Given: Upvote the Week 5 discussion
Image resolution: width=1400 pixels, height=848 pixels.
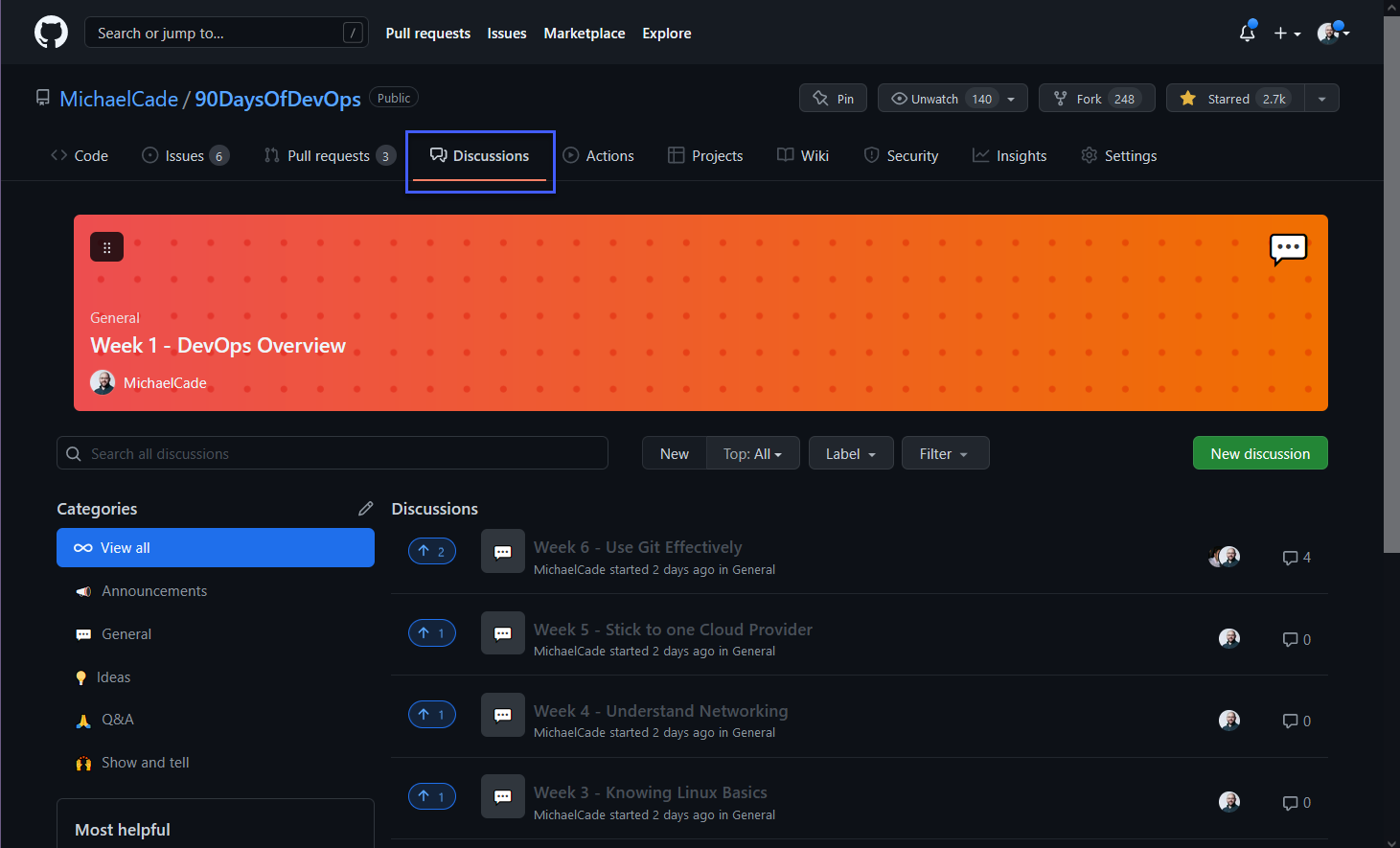Looking at the screenshot, I should tap(431, 632).
